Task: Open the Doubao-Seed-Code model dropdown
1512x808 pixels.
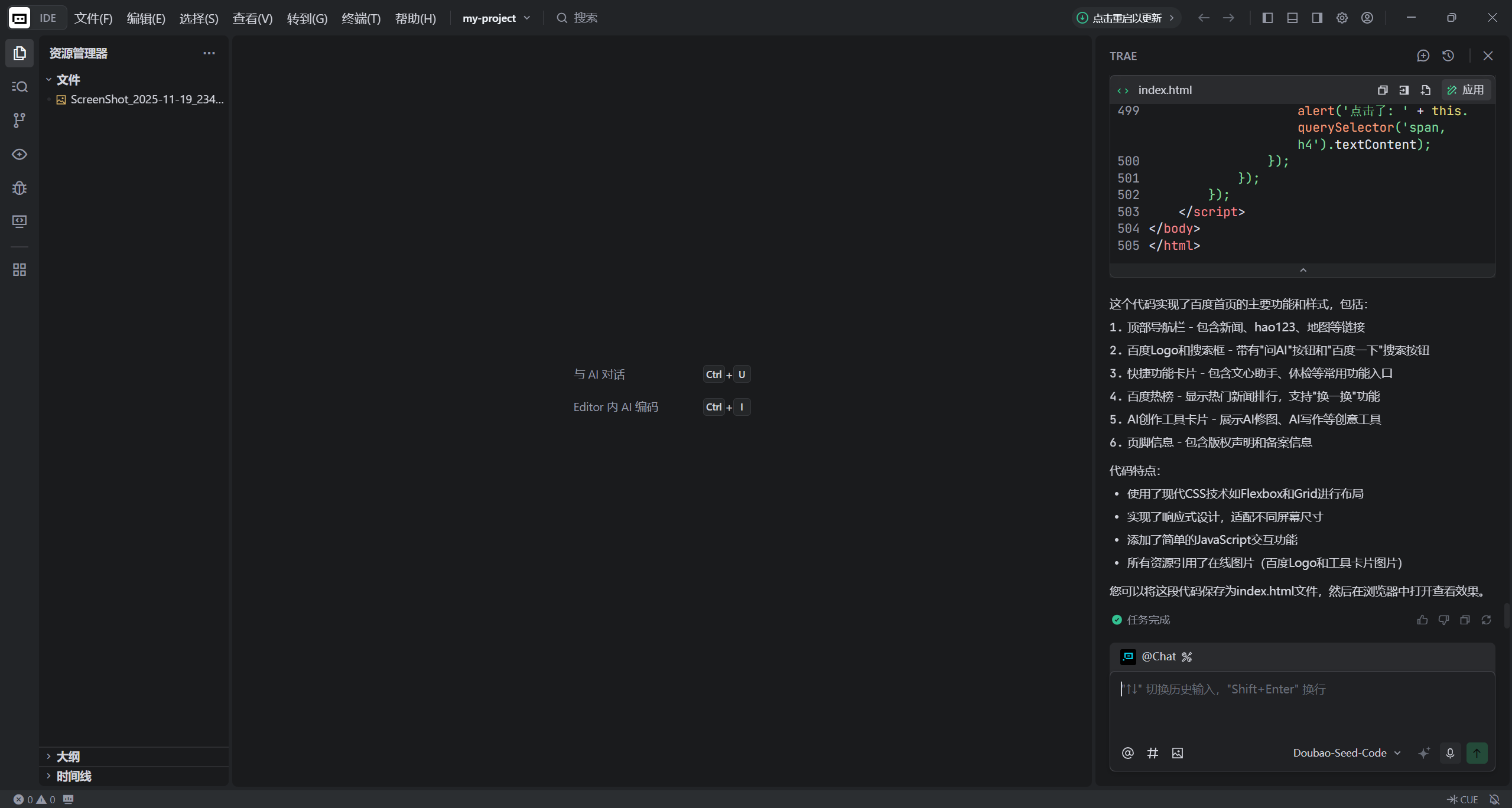Action: click(x=1346, y=753)
